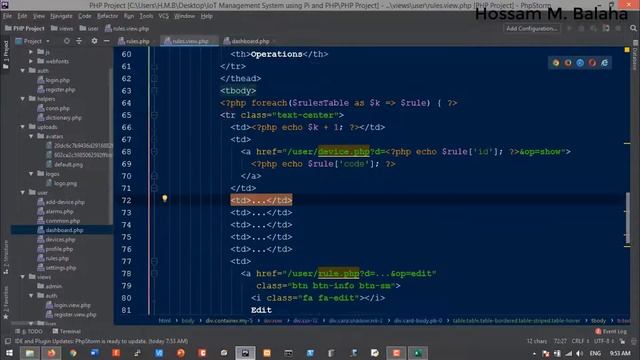This screenshot has height=360, width=640.
Task: Click Add Configuration button
Action: (531, 29)
